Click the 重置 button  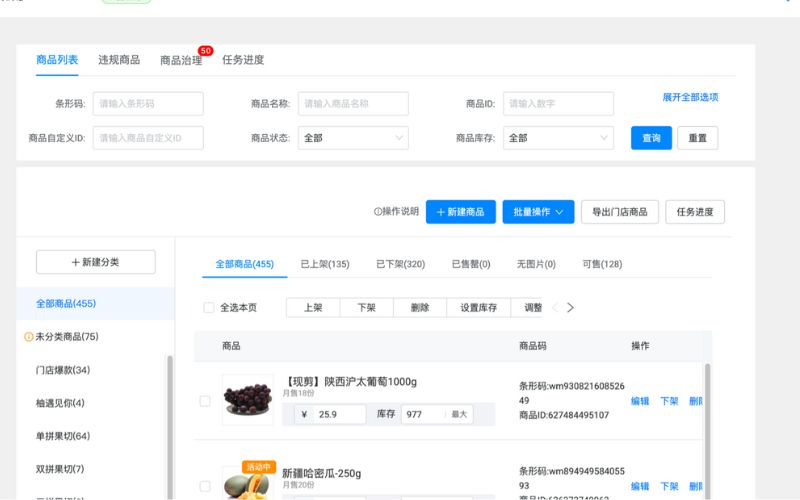[697, 138]
